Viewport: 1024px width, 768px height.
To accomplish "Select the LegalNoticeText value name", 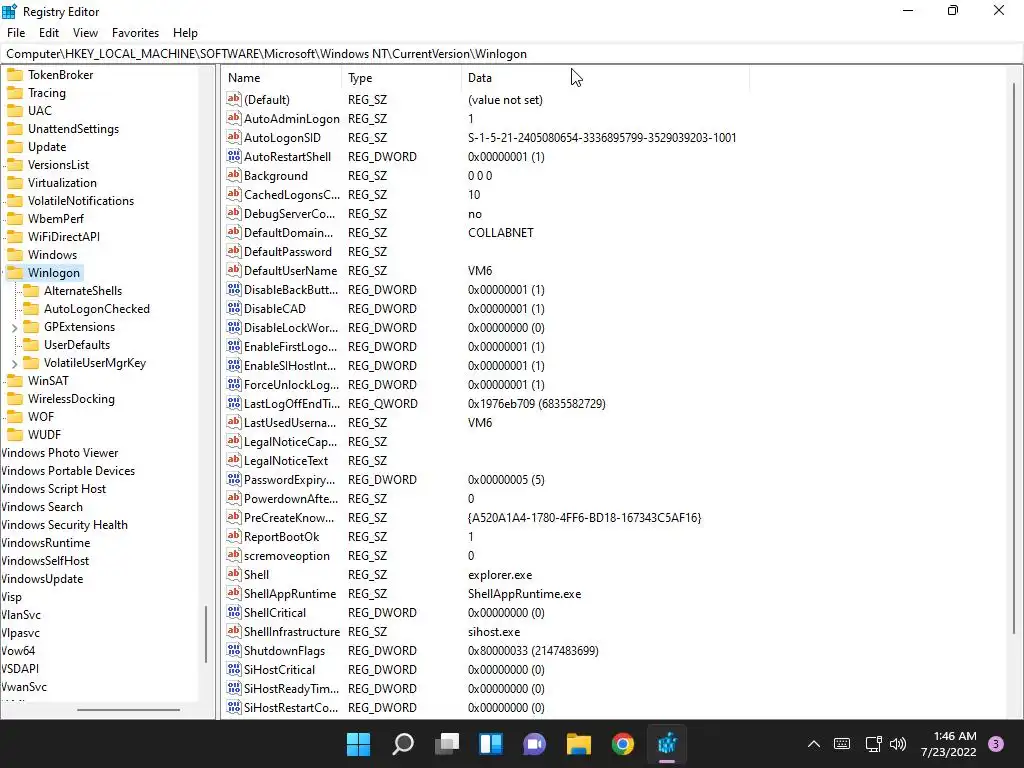I will click(286, 461).
